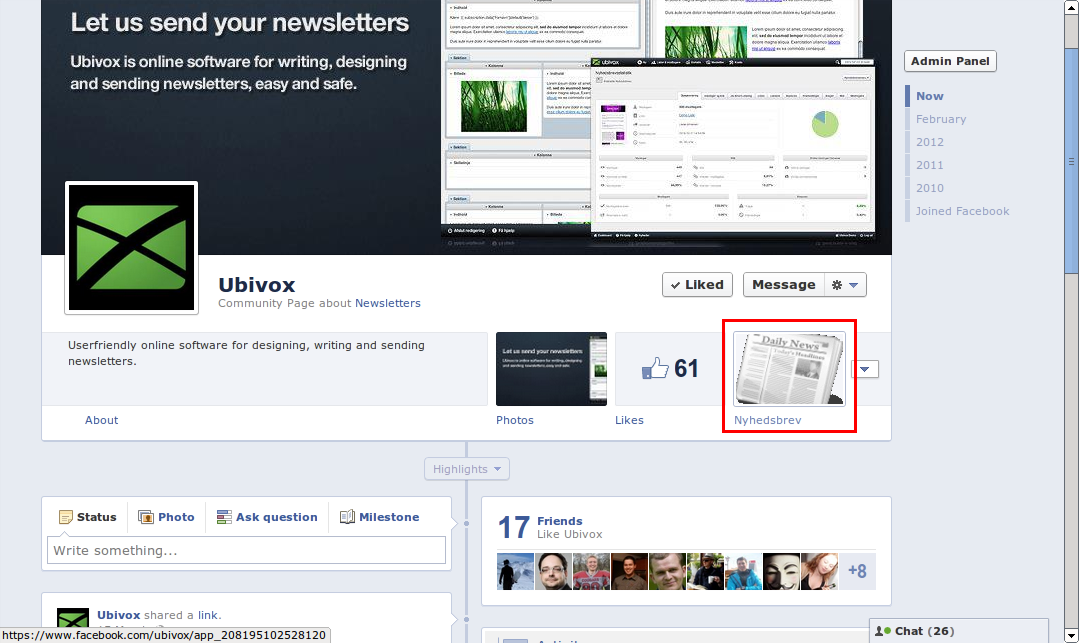Open the Admin Panel
This screenshot has height=643, width=1079.
pyautogui.click(x=950, y=61)
